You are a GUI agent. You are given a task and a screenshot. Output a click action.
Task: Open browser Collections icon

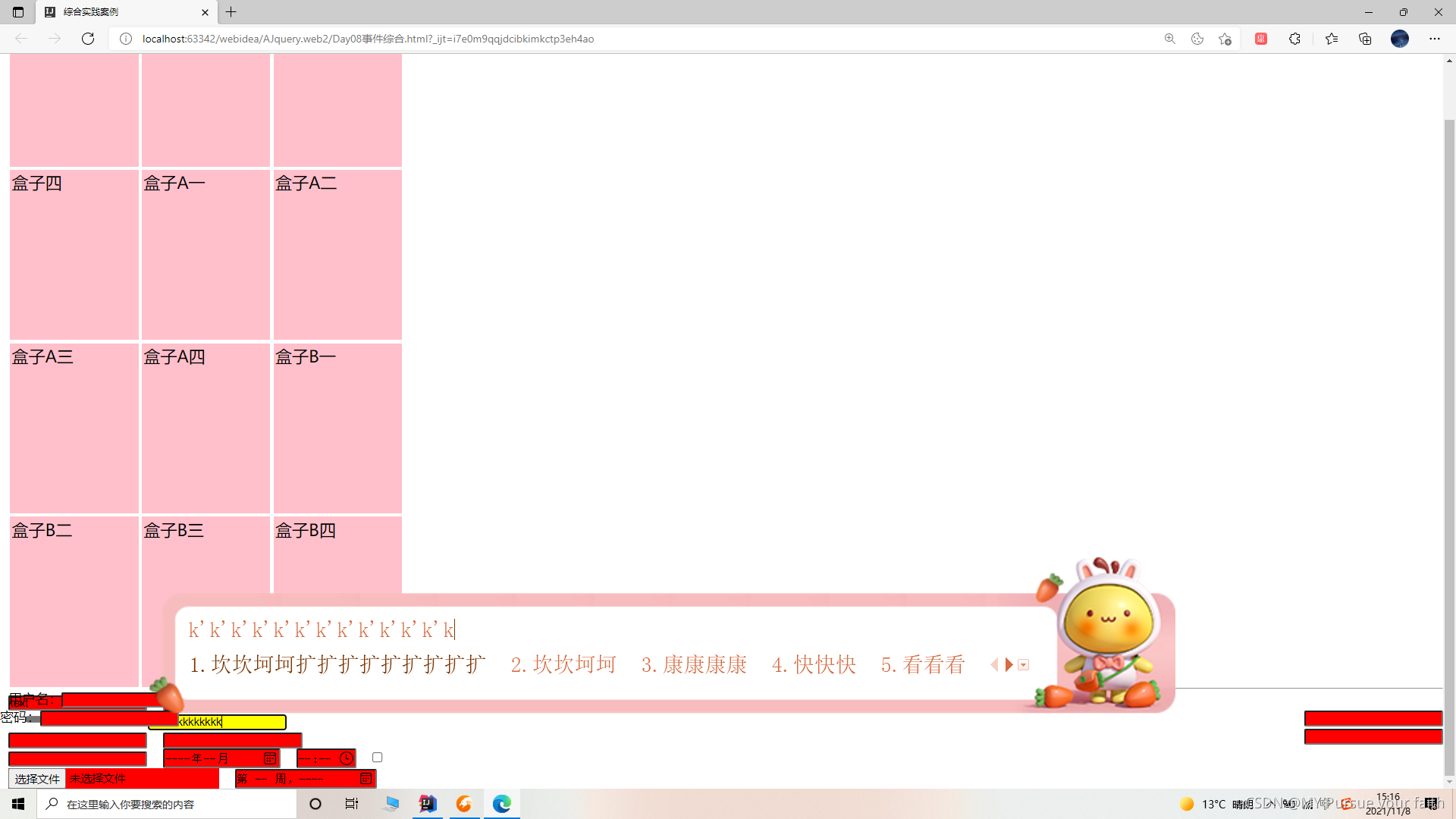[x=1365, y=39]
